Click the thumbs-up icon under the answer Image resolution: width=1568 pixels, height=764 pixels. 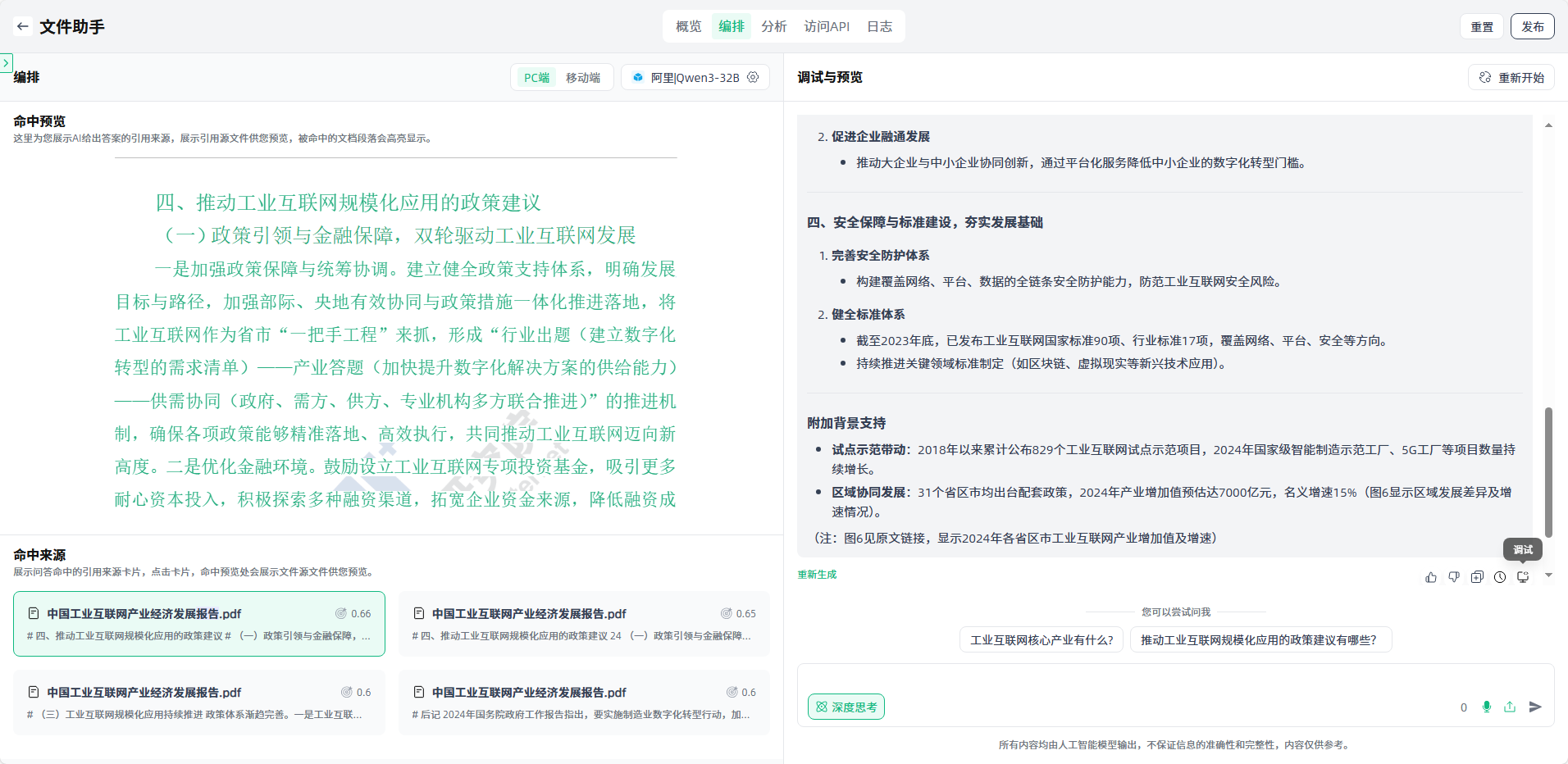(1431, 577)
